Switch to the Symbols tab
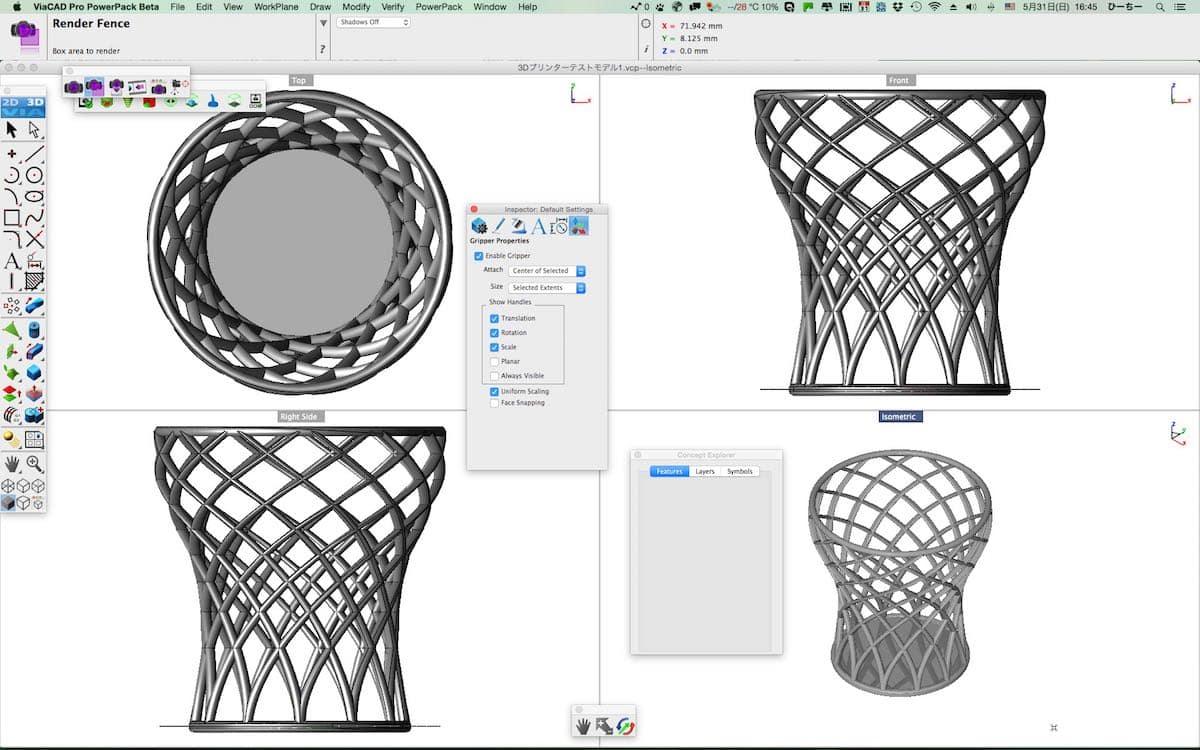This screenshot has height=750, width=1200. (740, 471)
